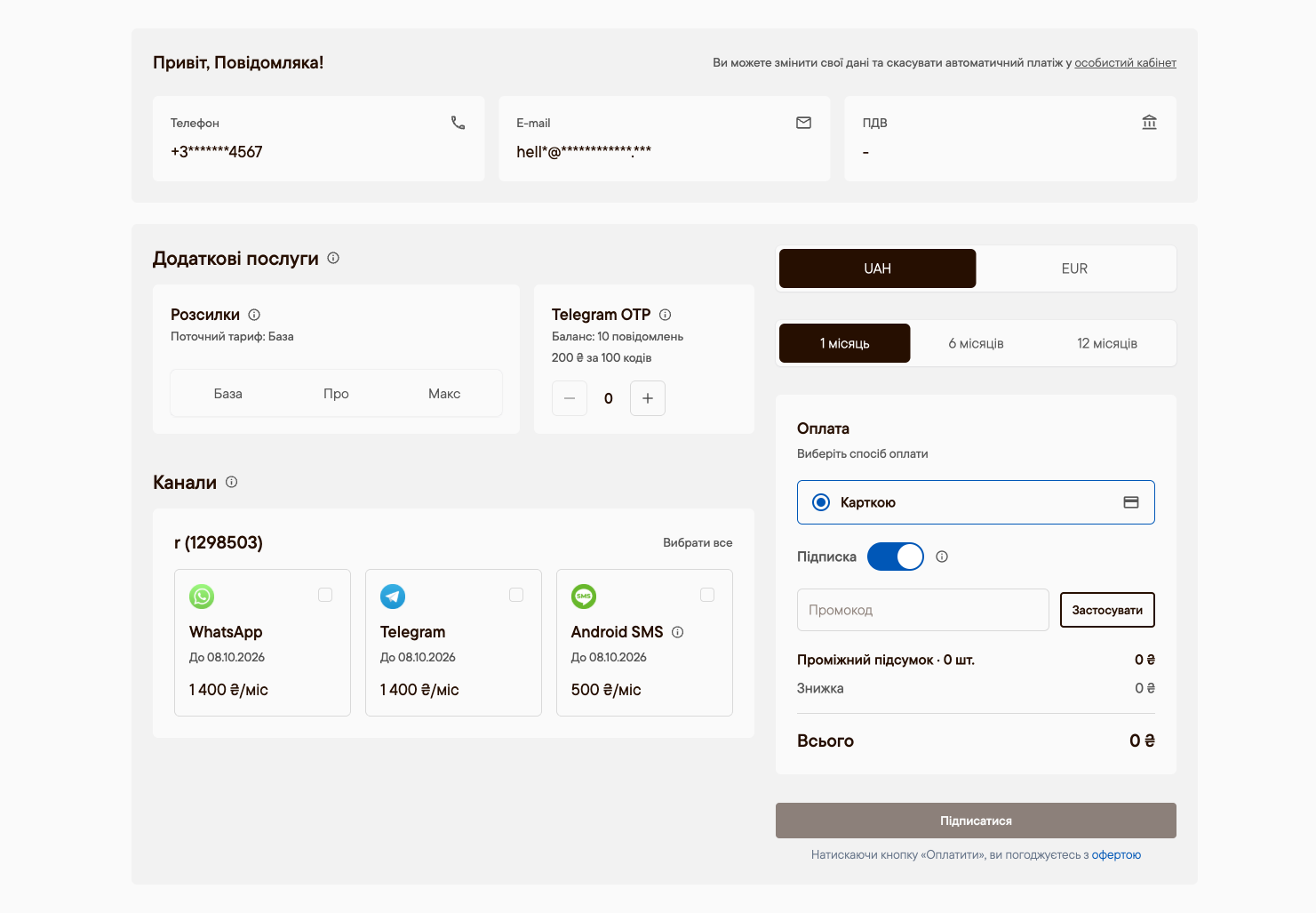The width and height of the screenshot is (1316, 913).
Task: Click the phone icon in Телефон card
Action: click(458, 123)
